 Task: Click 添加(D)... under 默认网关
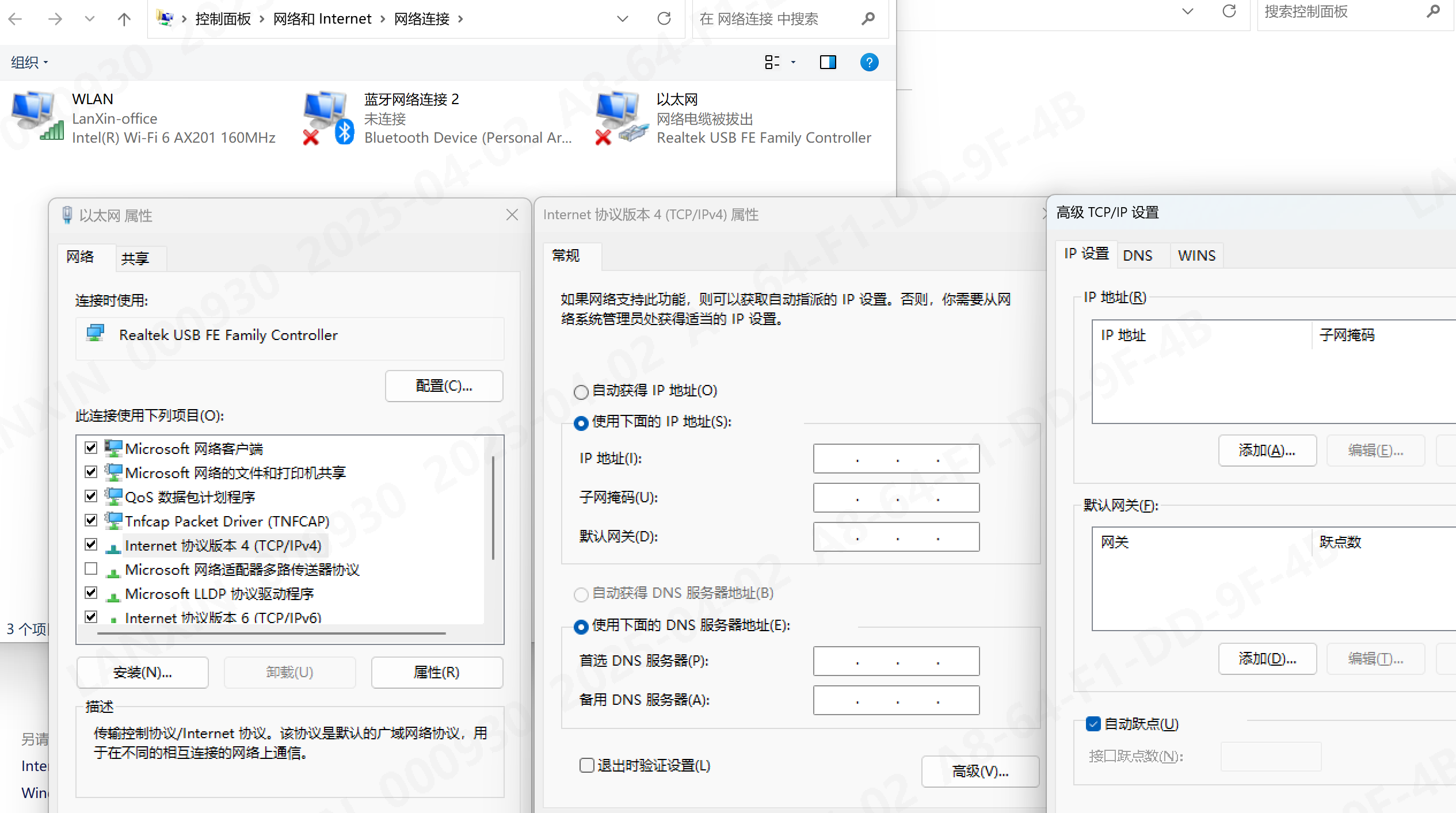click(1267, 659)
